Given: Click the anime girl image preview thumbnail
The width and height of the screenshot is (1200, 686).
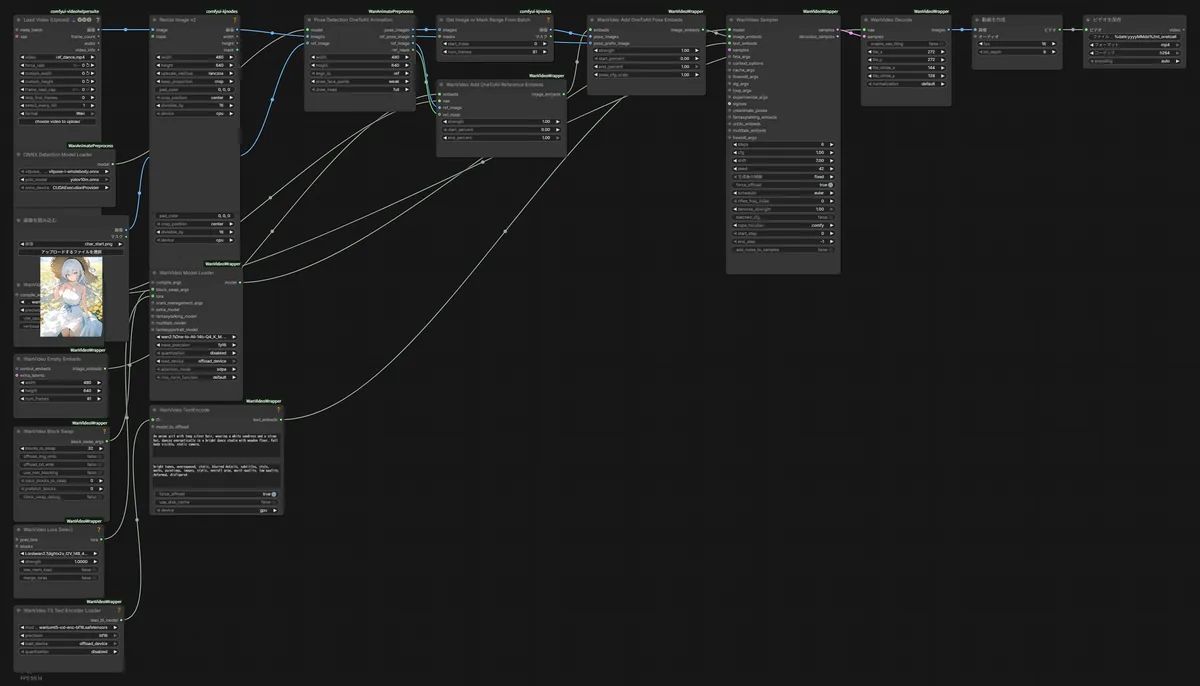Looking at the screenshot, I should coord(69,295).
